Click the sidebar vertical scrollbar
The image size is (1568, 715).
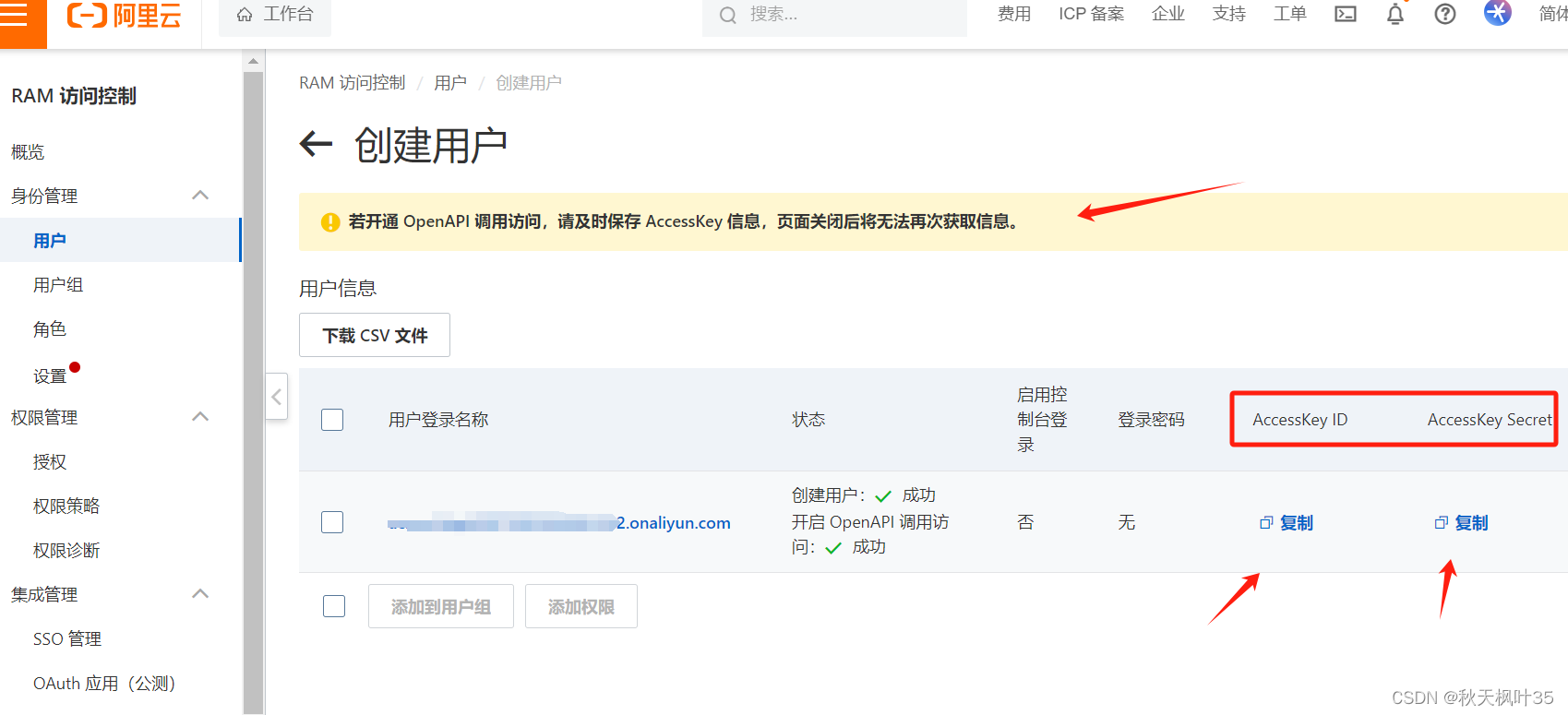click(254, 392)
